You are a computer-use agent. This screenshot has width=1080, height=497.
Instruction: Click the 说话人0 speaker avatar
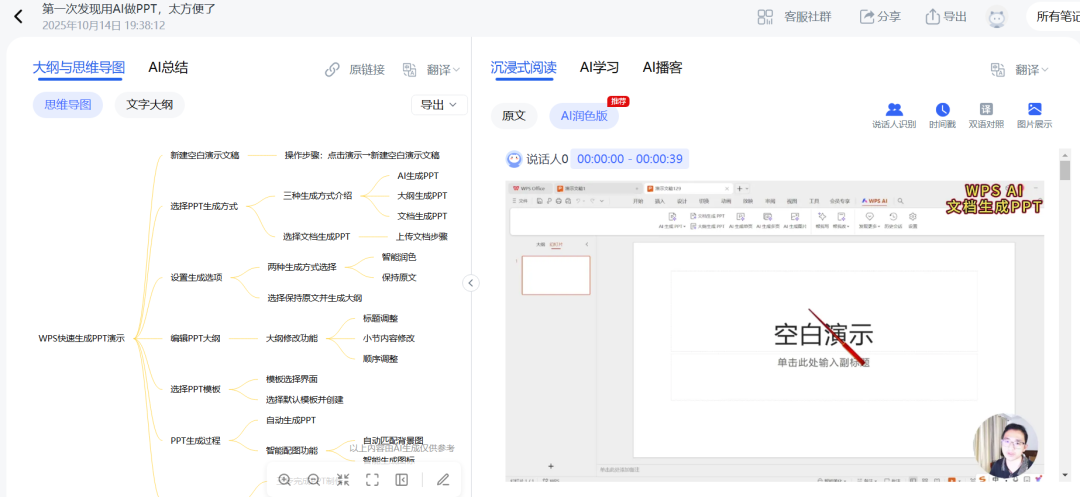514,159
